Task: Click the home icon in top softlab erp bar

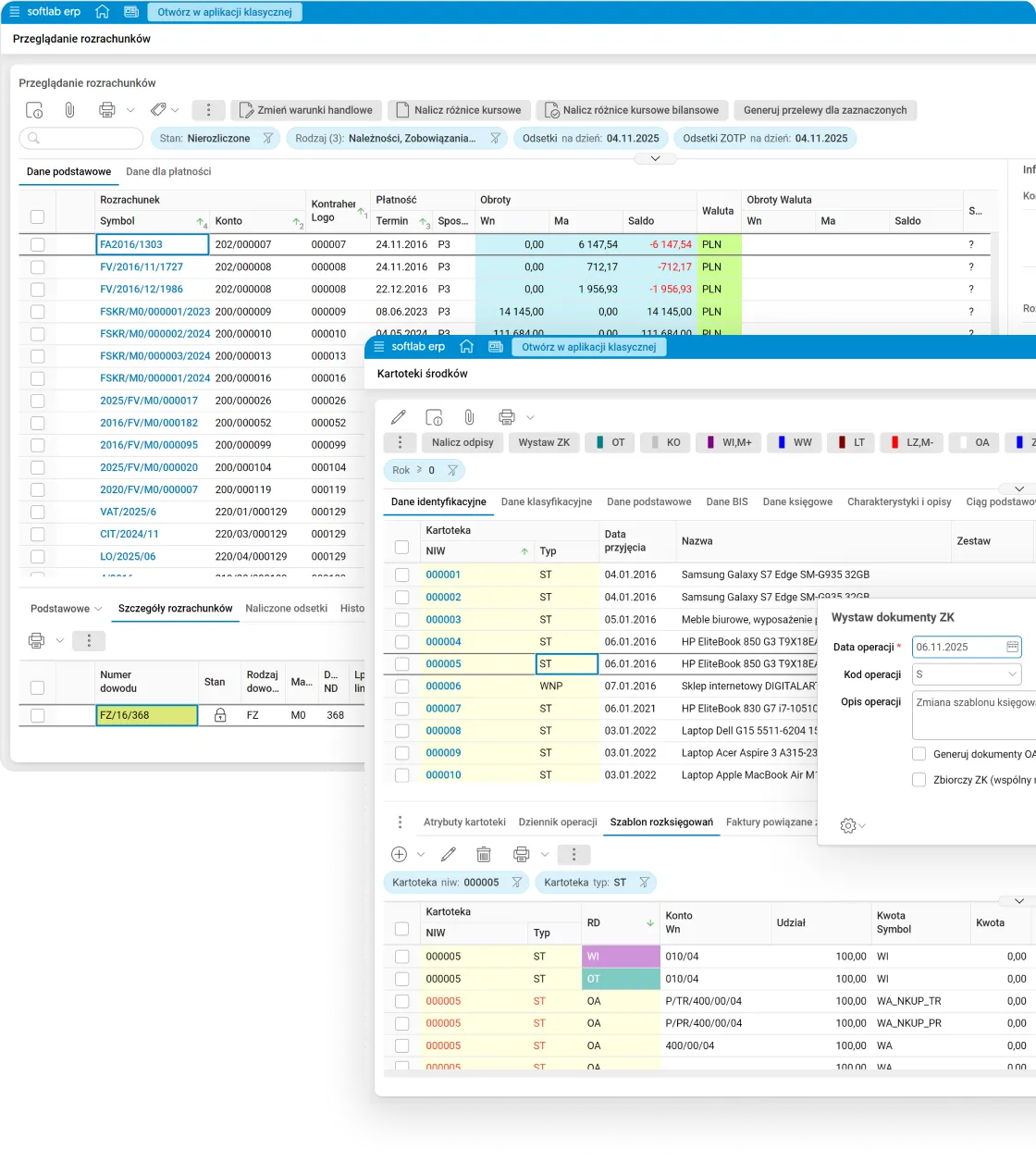Action: (x=103, y=12)
